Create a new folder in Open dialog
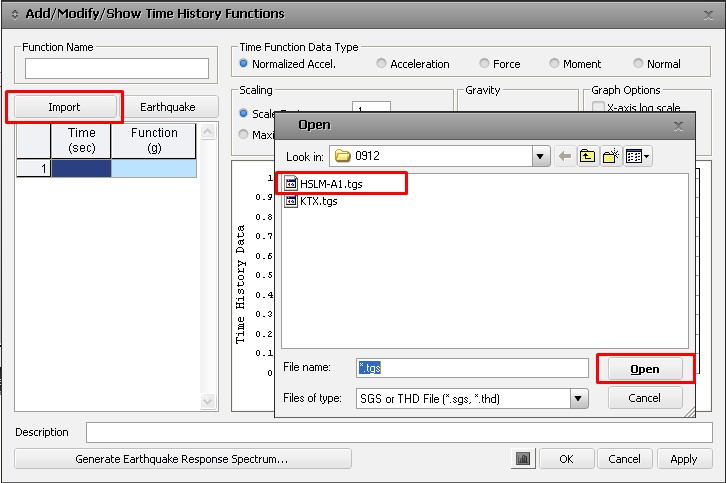The width and height of the screenshot is (726, 483). (611, 156)
